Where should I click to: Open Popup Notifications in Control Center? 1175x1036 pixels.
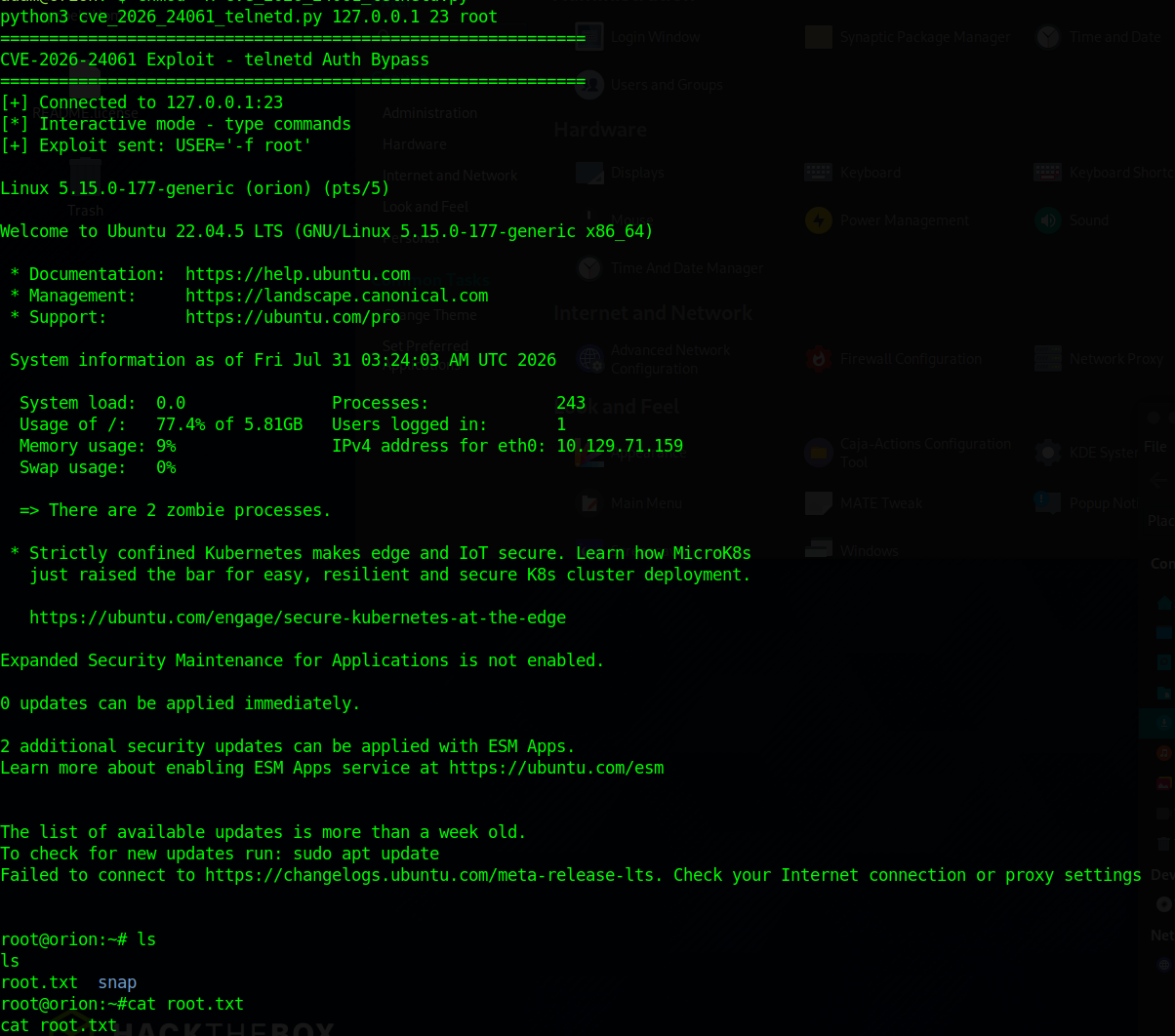click(1088, 503)
